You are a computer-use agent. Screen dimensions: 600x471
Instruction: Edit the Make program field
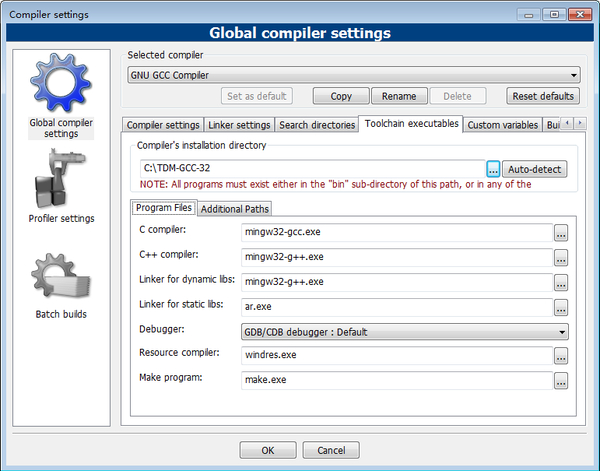pyautogui.click(x=397, y=380)
